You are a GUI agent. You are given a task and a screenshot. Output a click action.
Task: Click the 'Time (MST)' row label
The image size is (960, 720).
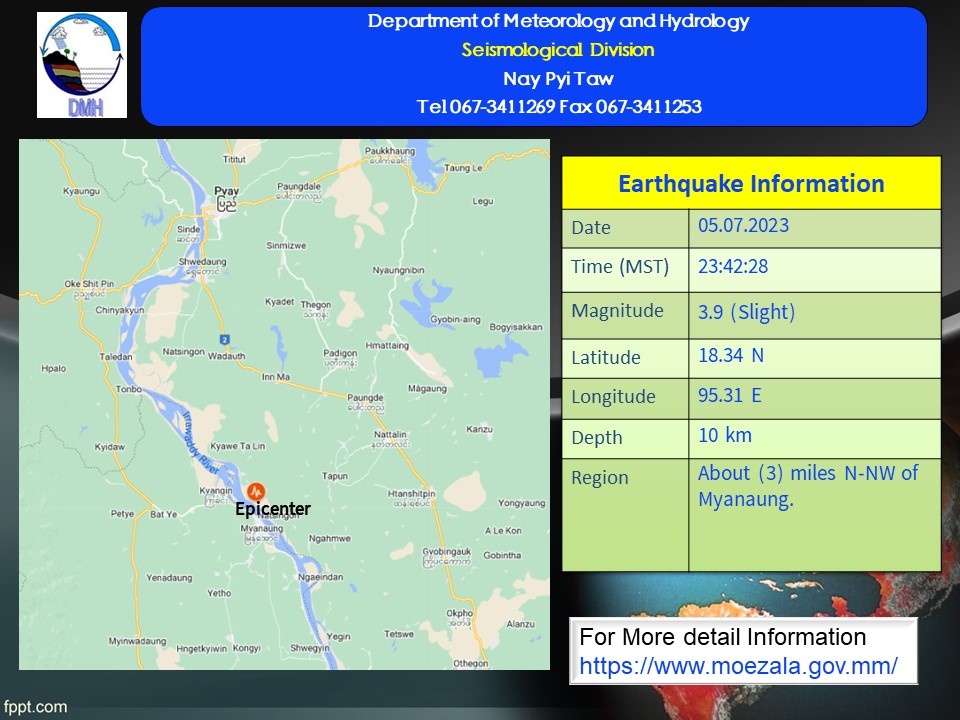pyautogui.click(x=620, y=267)
